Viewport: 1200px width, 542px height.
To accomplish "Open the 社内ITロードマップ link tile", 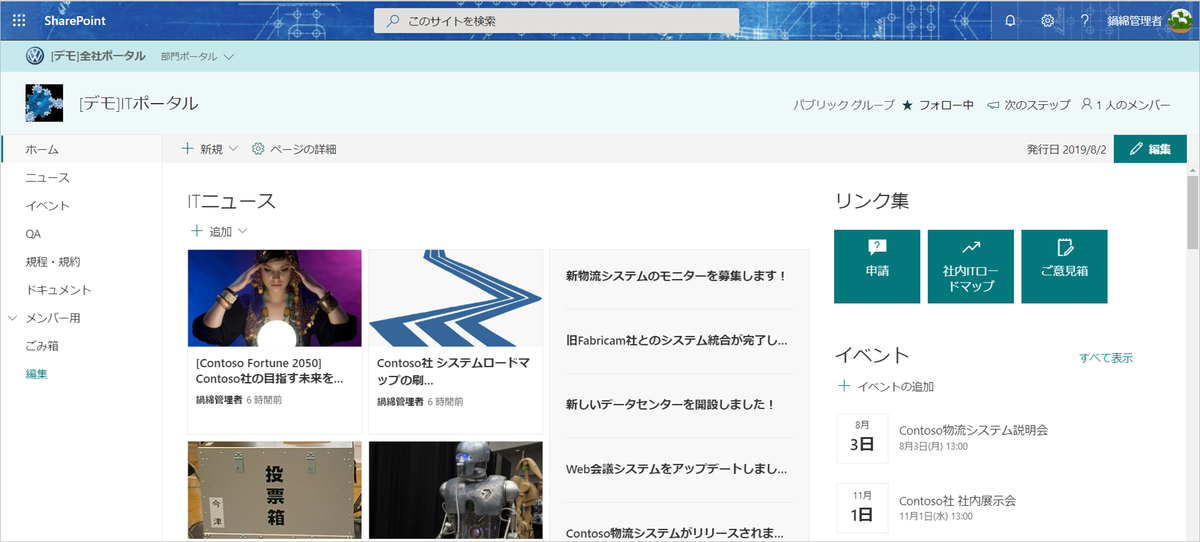I will click(x=970, y=266).
